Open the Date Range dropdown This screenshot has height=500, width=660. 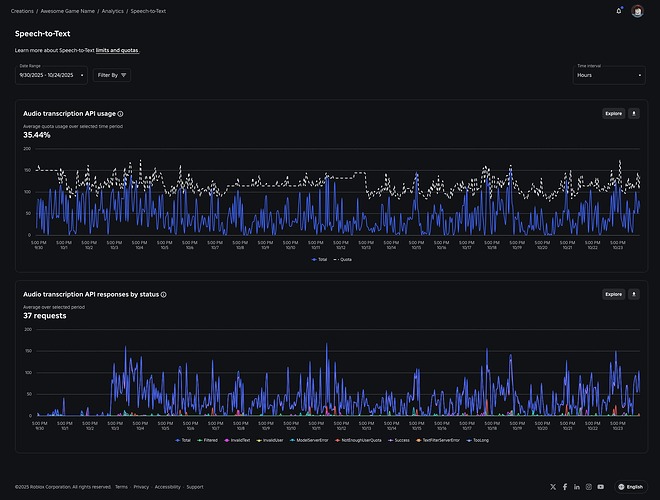click(51, 75)
